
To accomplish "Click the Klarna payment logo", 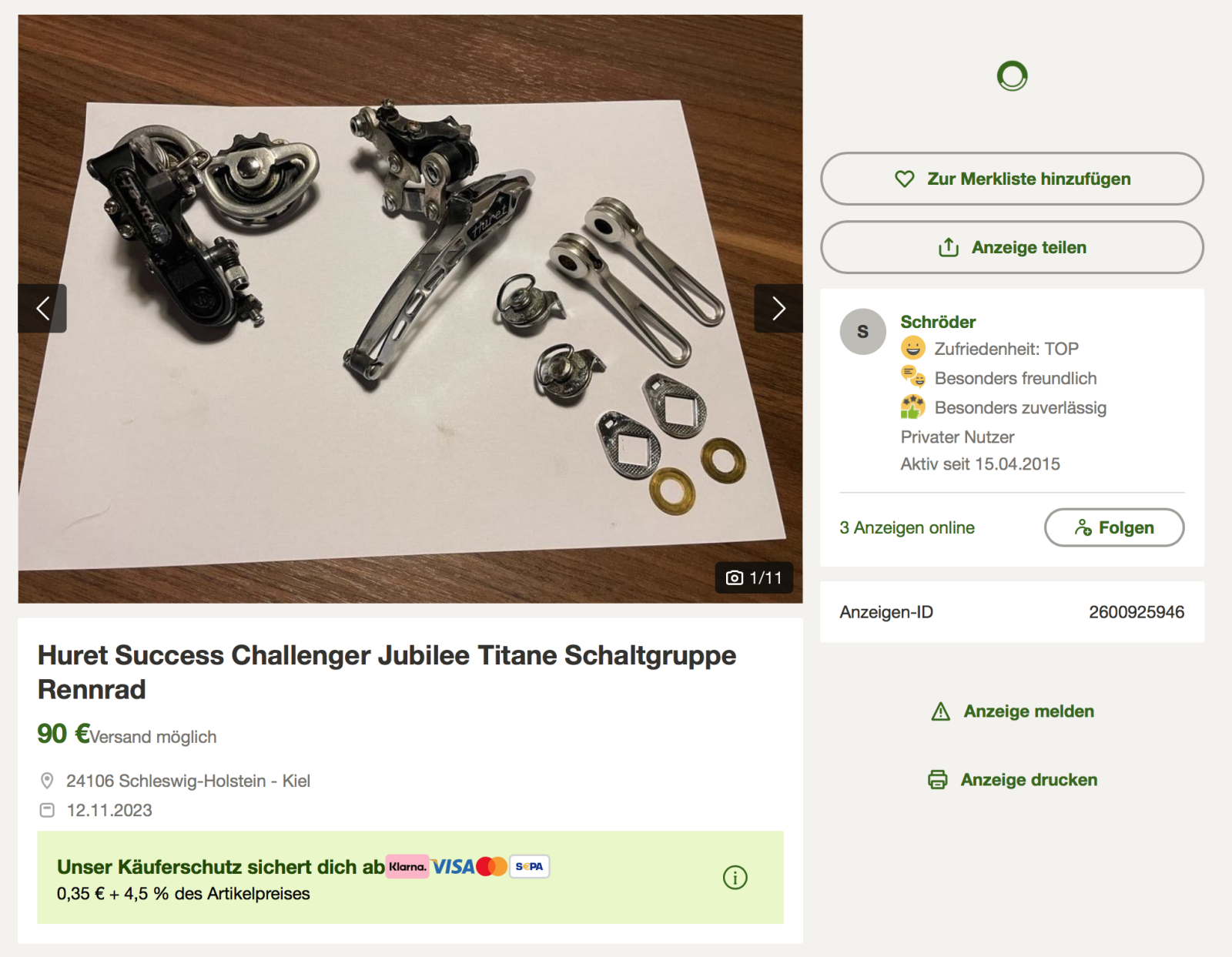I will coord(407,866).
